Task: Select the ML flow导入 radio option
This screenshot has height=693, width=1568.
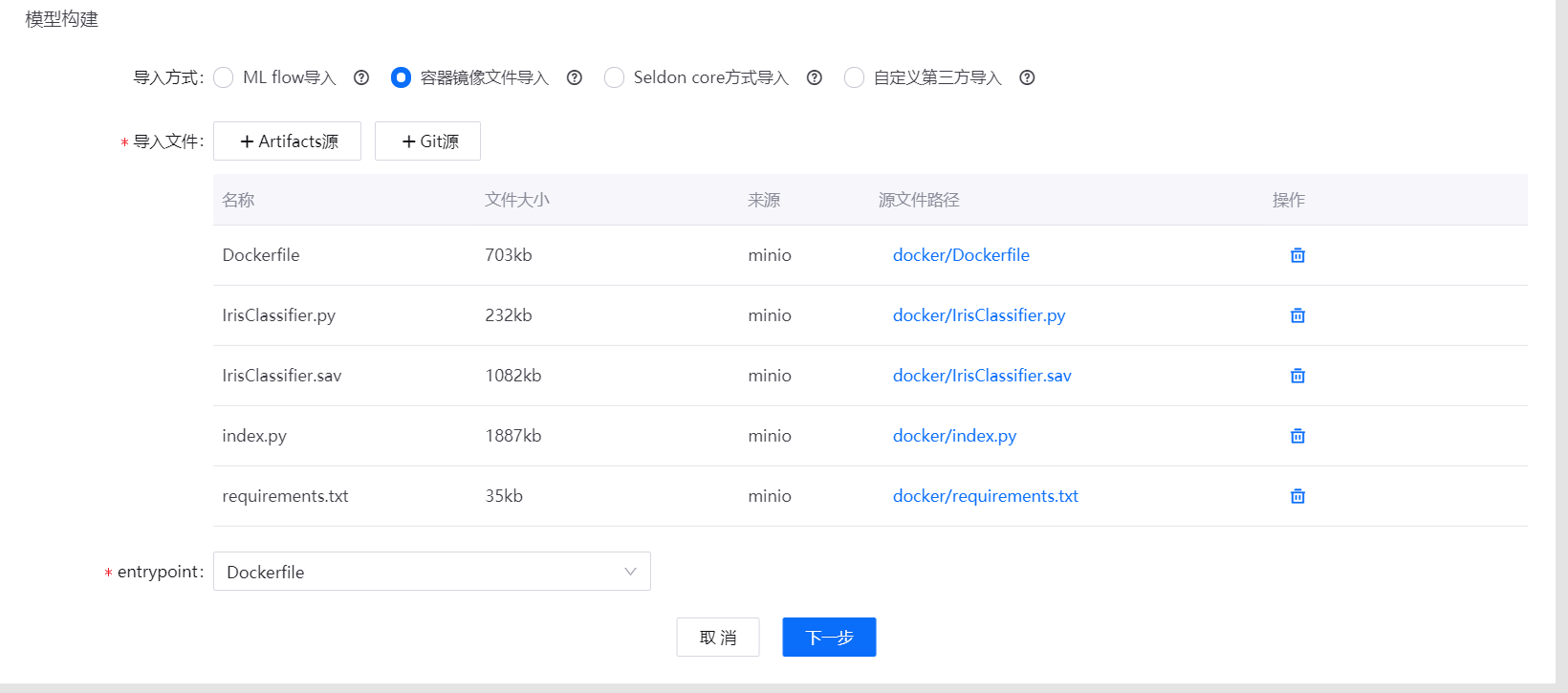Action: pos(224,77)
